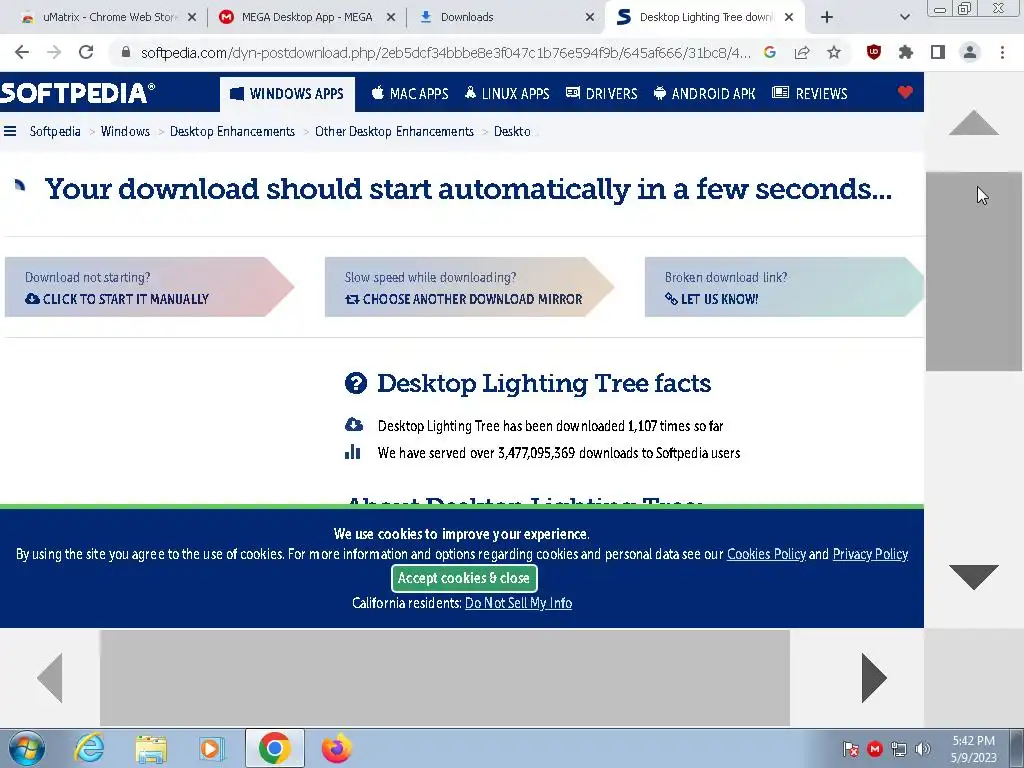Click the address bar URL
This screenshot has height=768, width=1024.
[446, 52]
